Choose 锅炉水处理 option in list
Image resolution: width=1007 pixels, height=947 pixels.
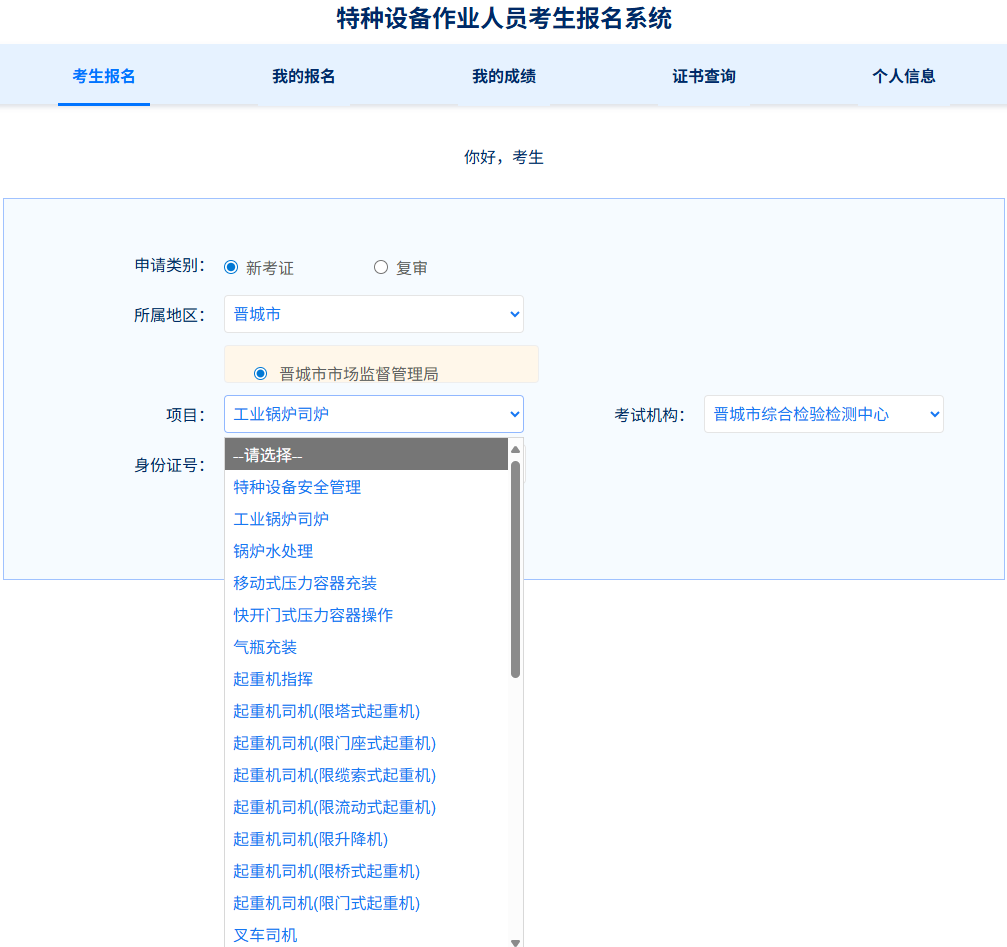[x=273, y=551]
